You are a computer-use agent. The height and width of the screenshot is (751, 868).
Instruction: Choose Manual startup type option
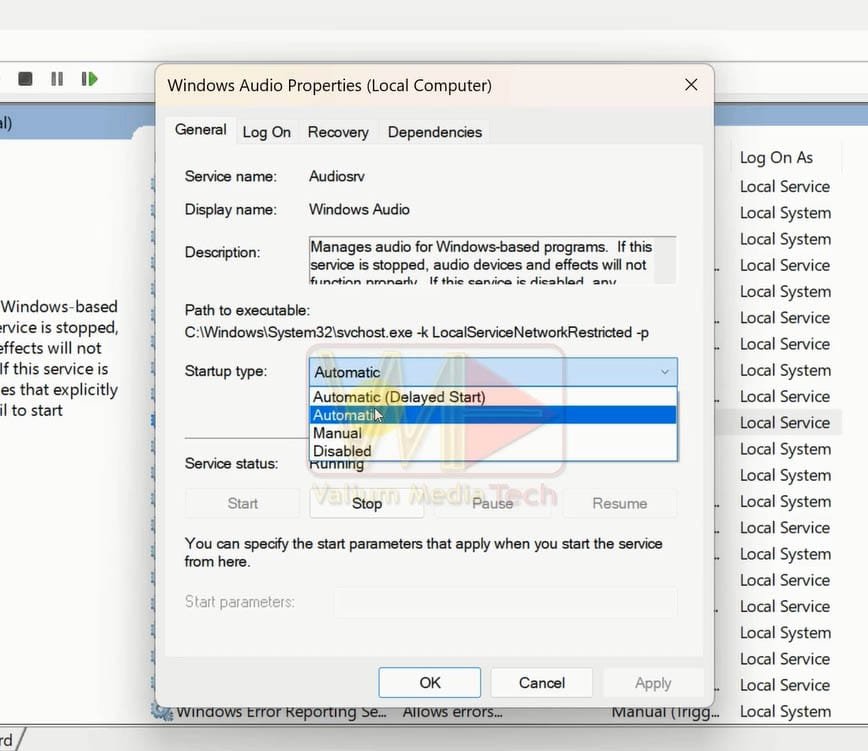493,433
